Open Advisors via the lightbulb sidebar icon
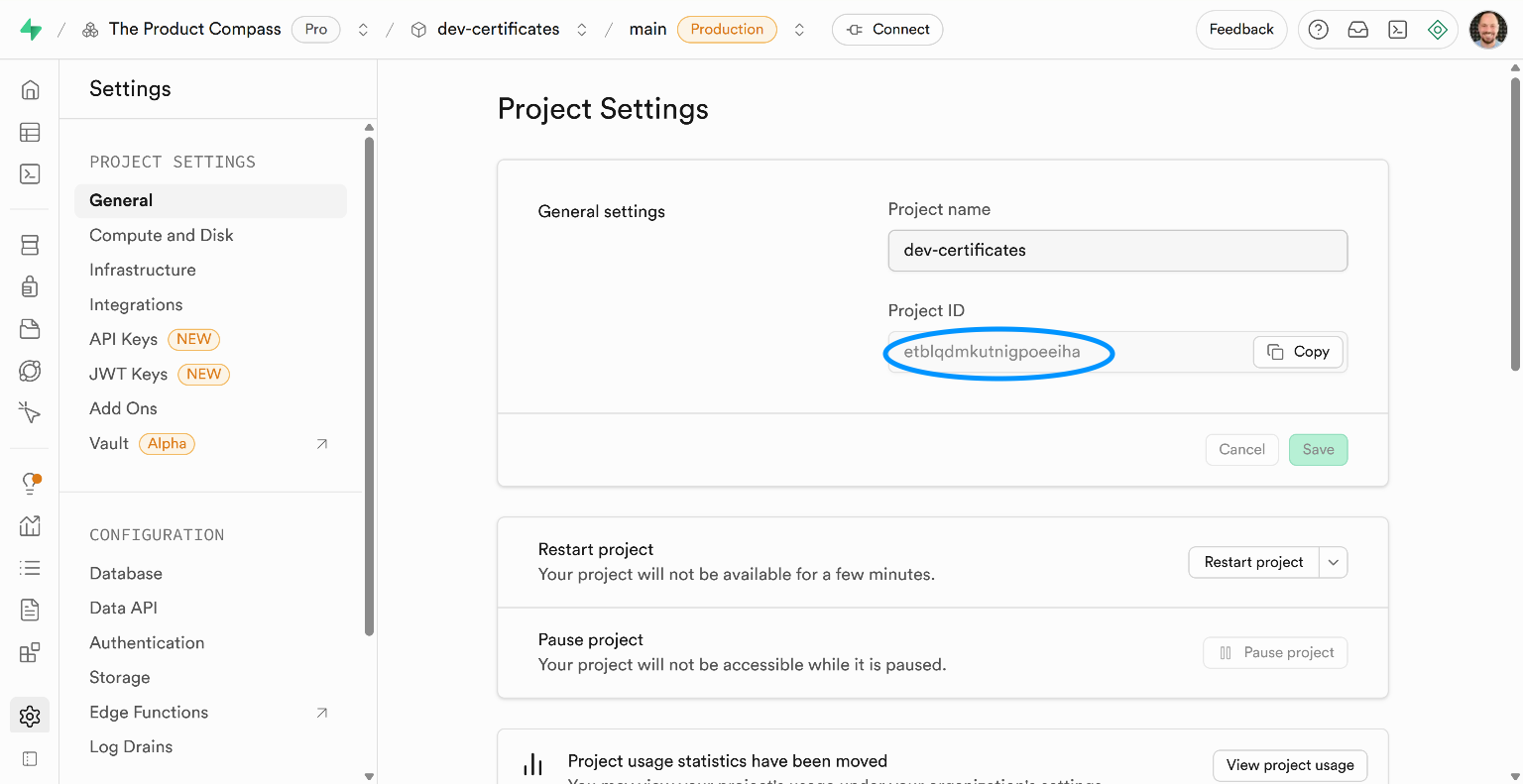The height and width of the screenshot is (784, 1523). tap(30, 483)
